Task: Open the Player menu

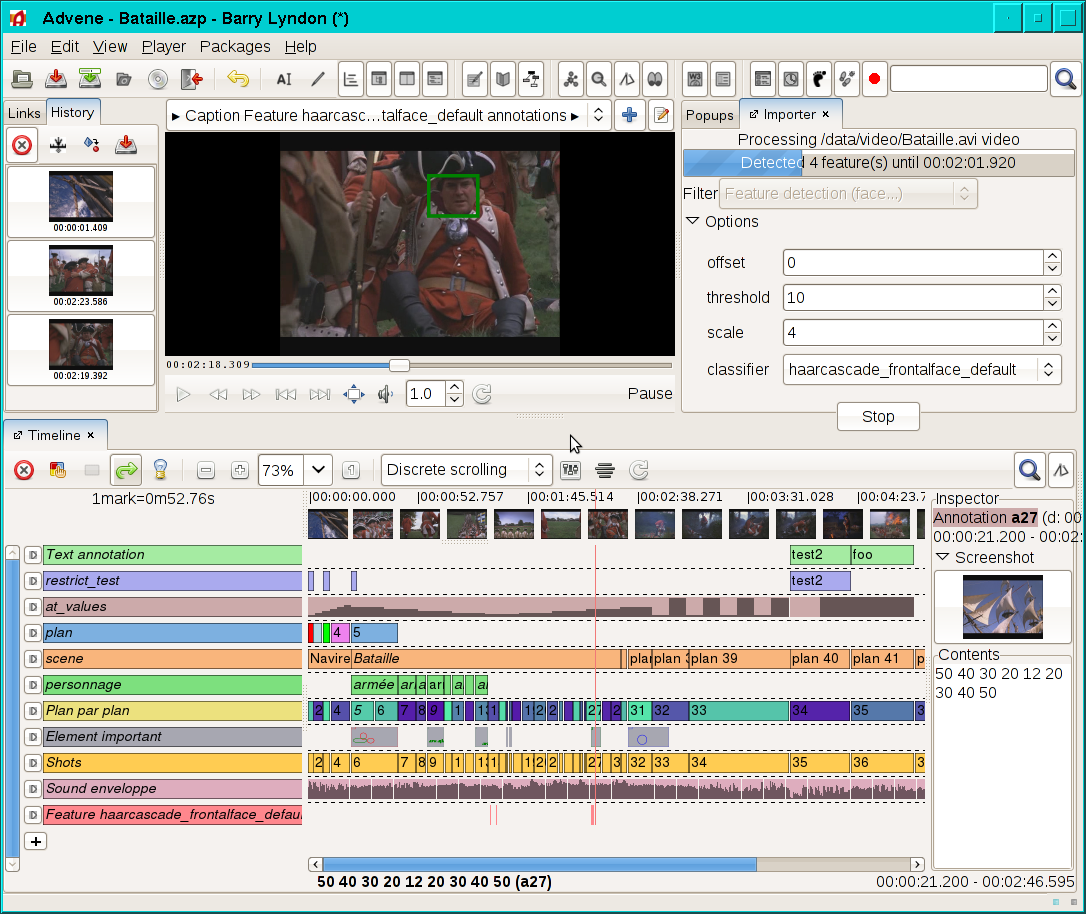Action: pyautogui.click(x=164, y=46)
